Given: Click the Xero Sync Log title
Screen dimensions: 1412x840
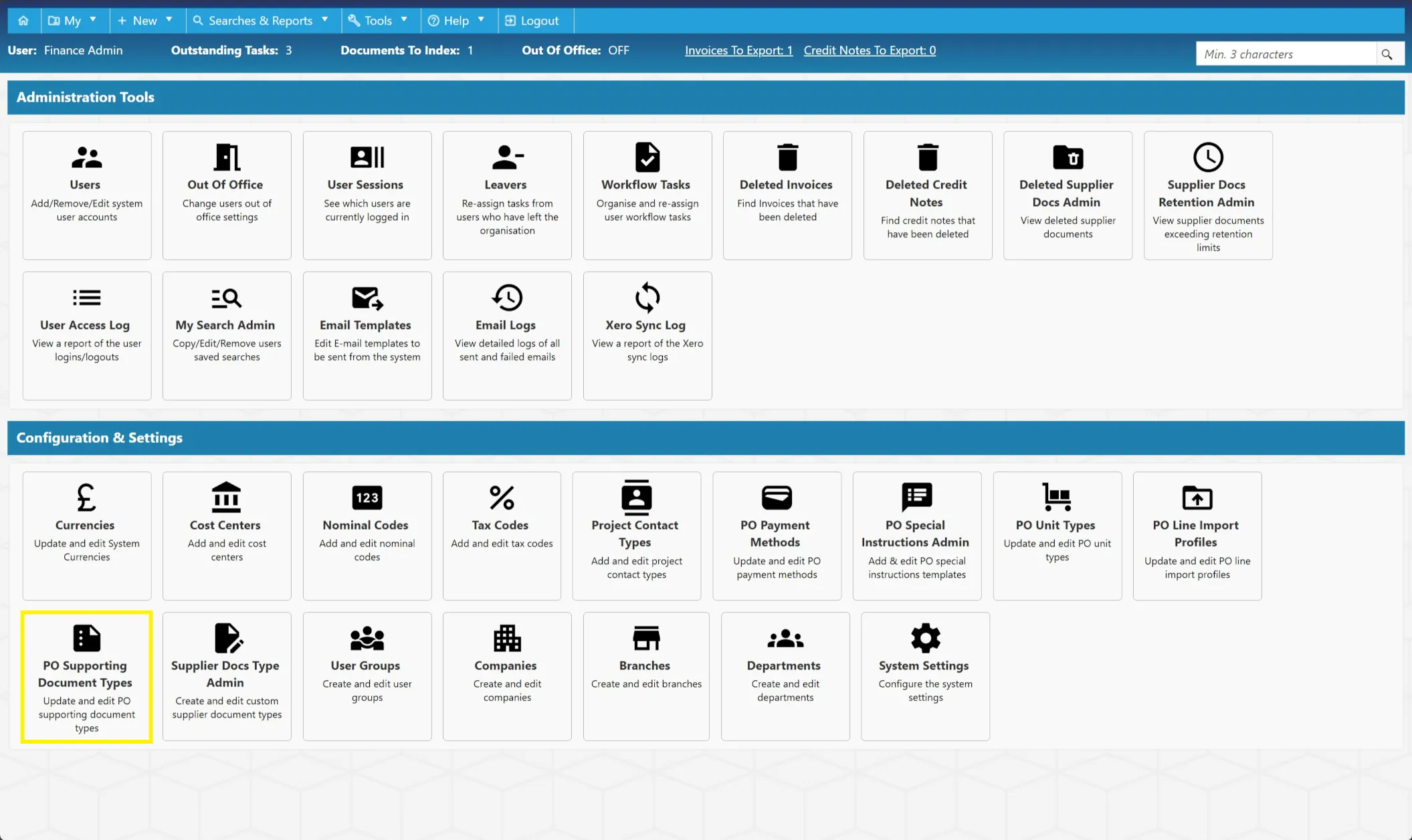Looking at the screenshot, I should (645, 325).
